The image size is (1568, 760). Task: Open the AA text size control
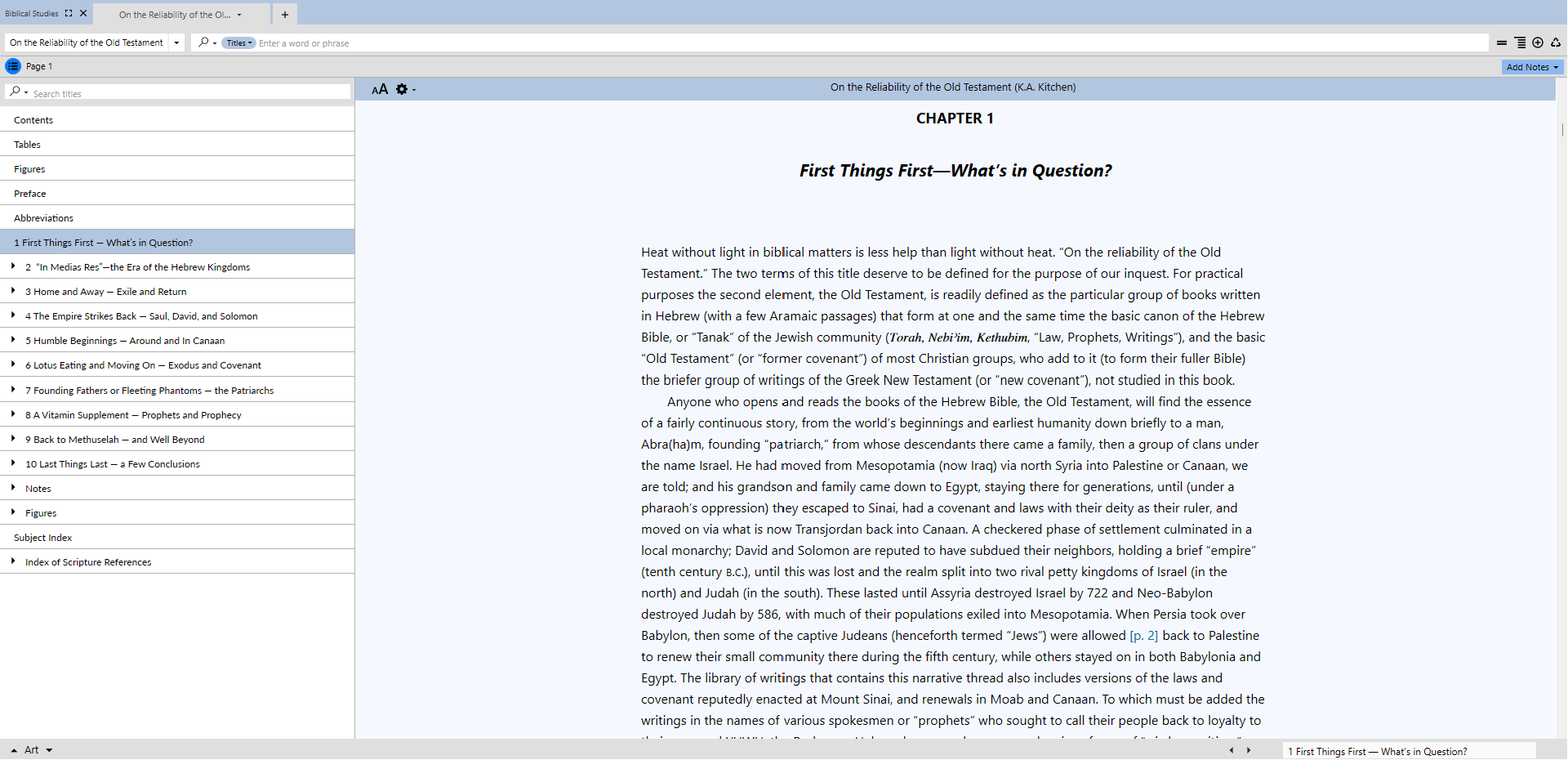(380, 89)
